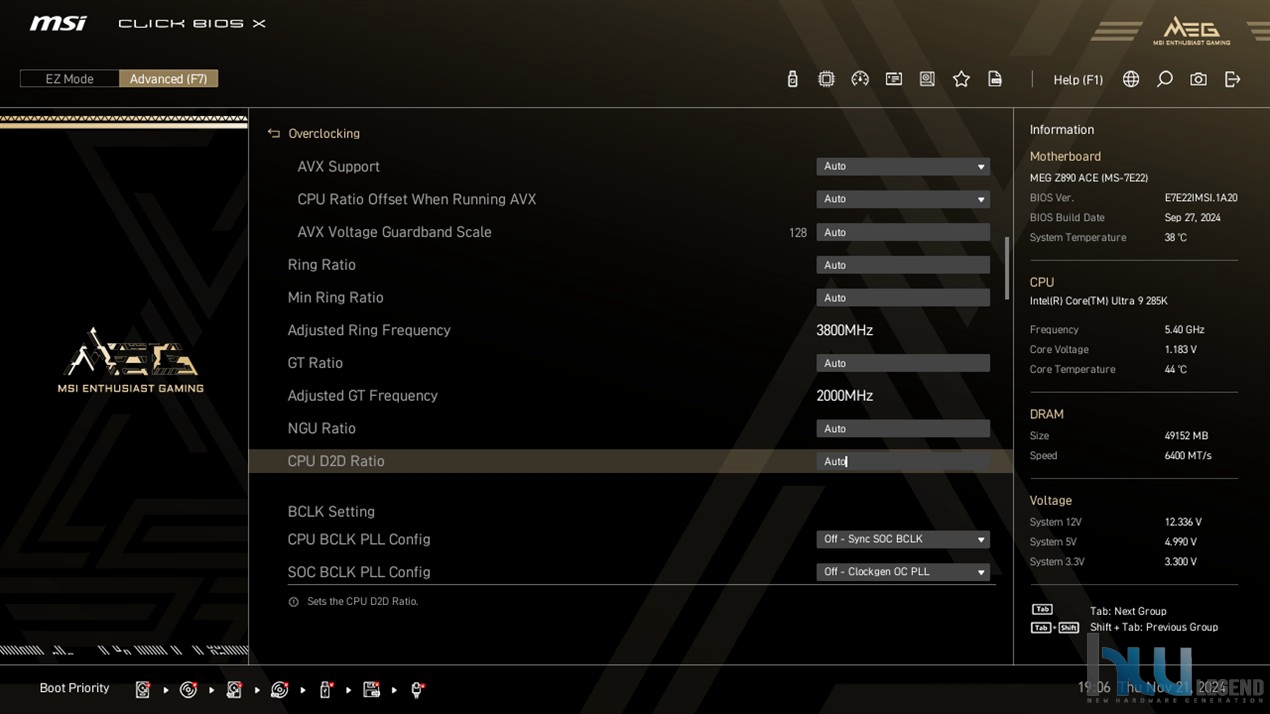Open the CPU BCLK PLL Config dropdown
Image resolution: width=1270 pixels, height=714 pixels.
click(x=903, y=539)
